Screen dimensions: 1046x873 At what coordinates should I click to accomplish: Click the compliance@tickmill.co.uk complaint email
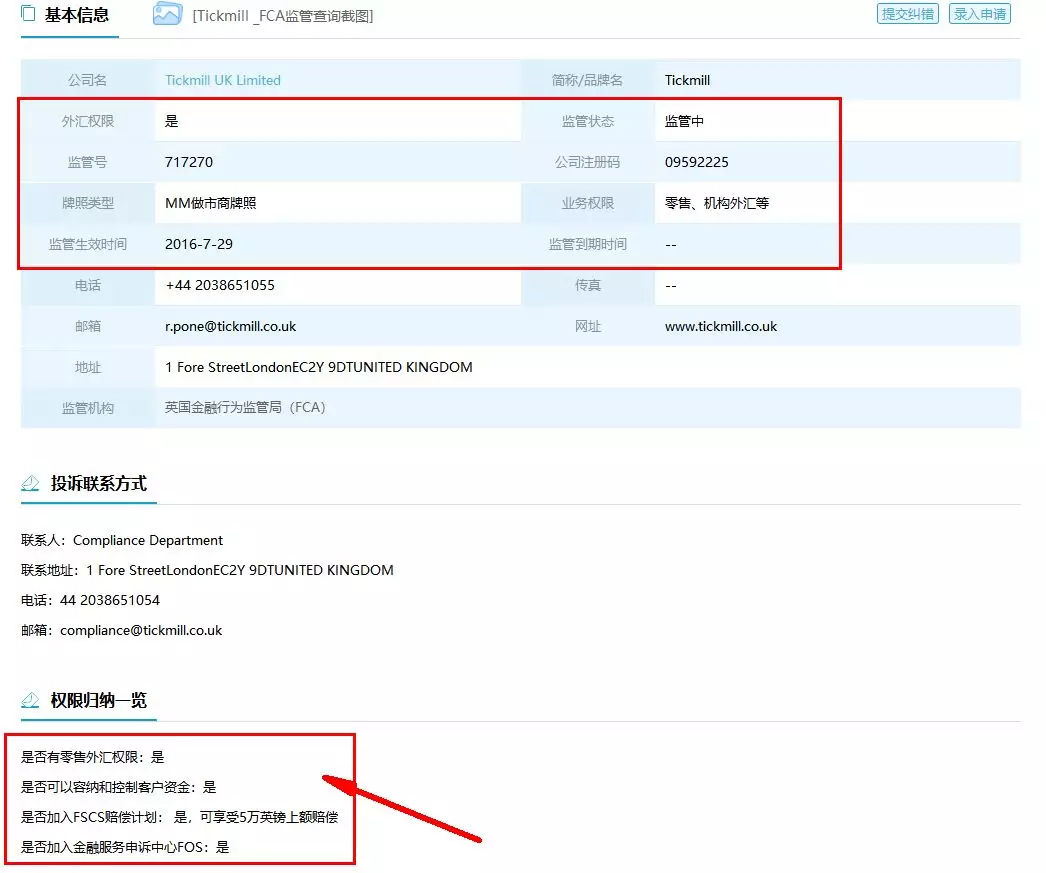141,630
